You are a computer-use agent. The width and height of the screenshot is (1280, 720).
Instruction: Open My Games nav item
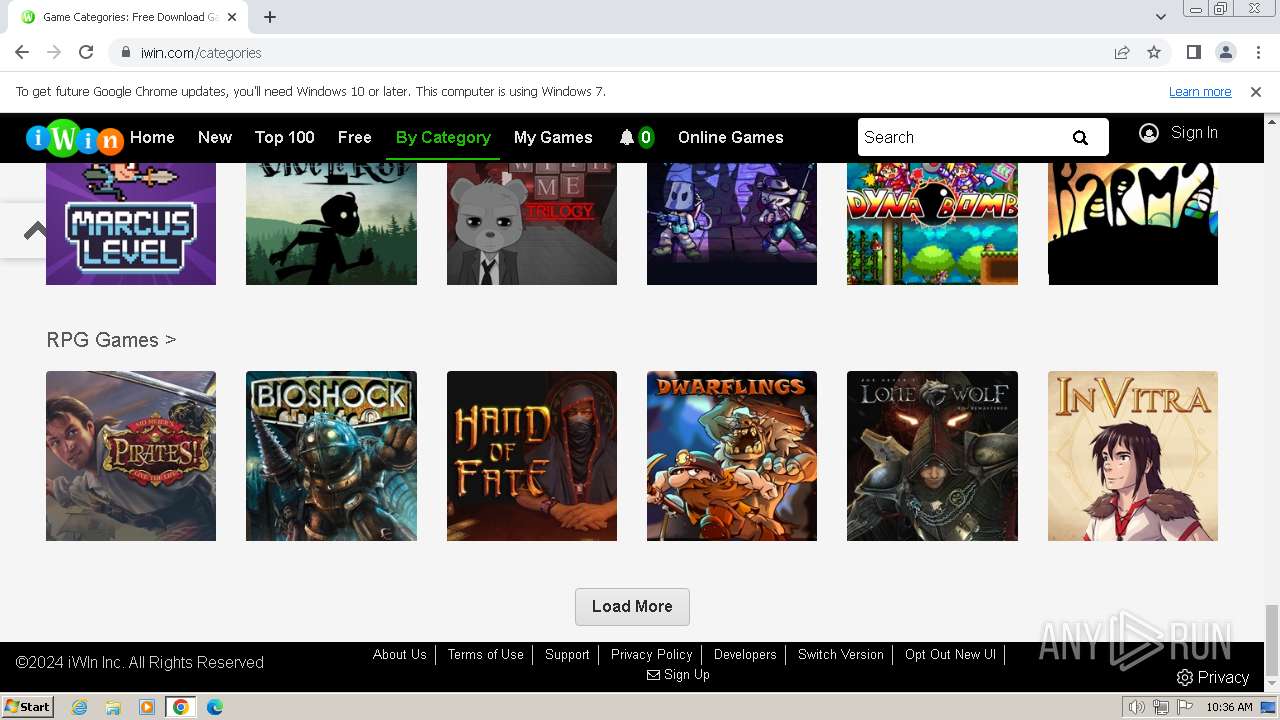pos(553,138)
